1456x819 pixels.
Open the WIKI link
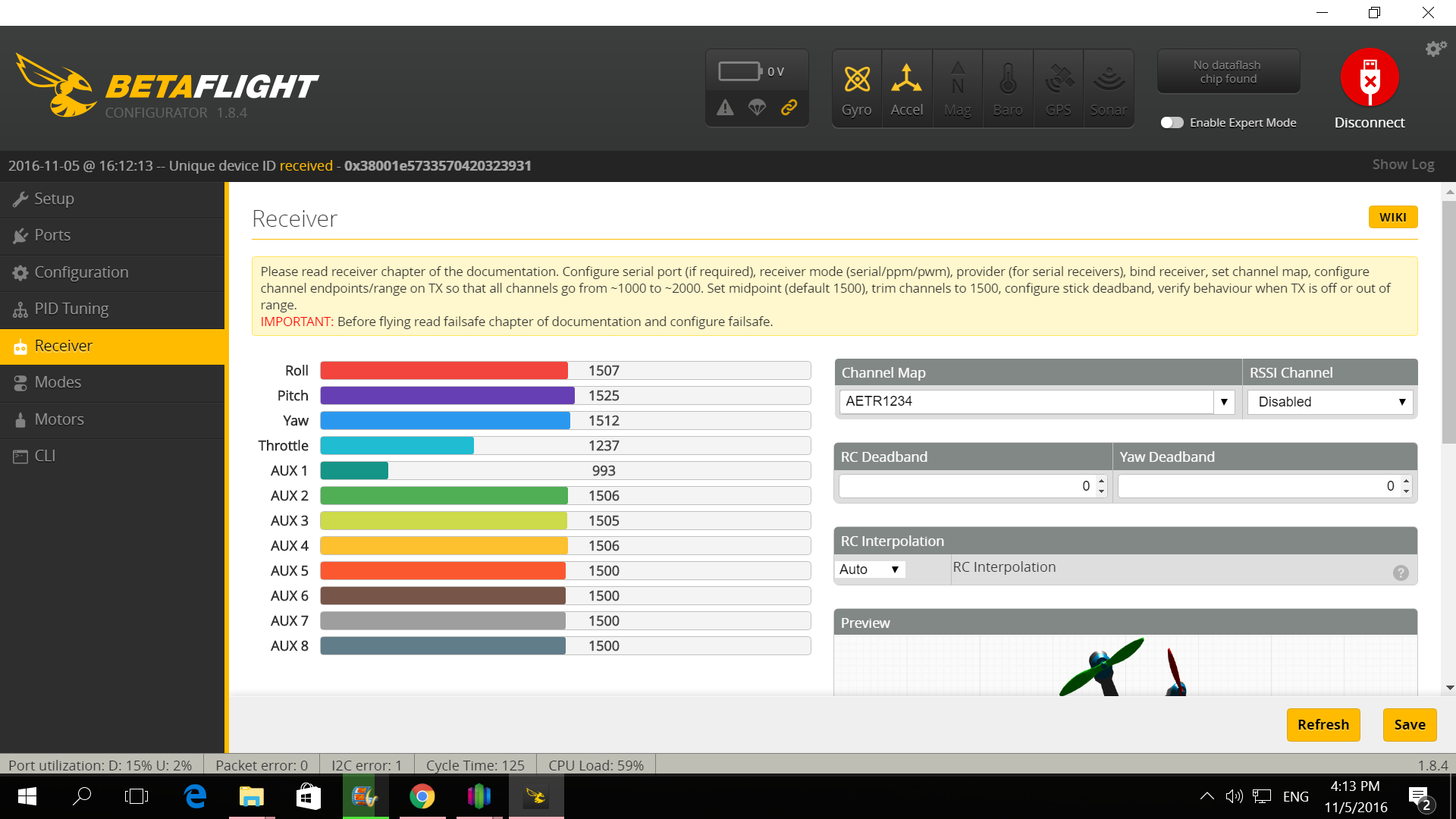(1392, 217)
